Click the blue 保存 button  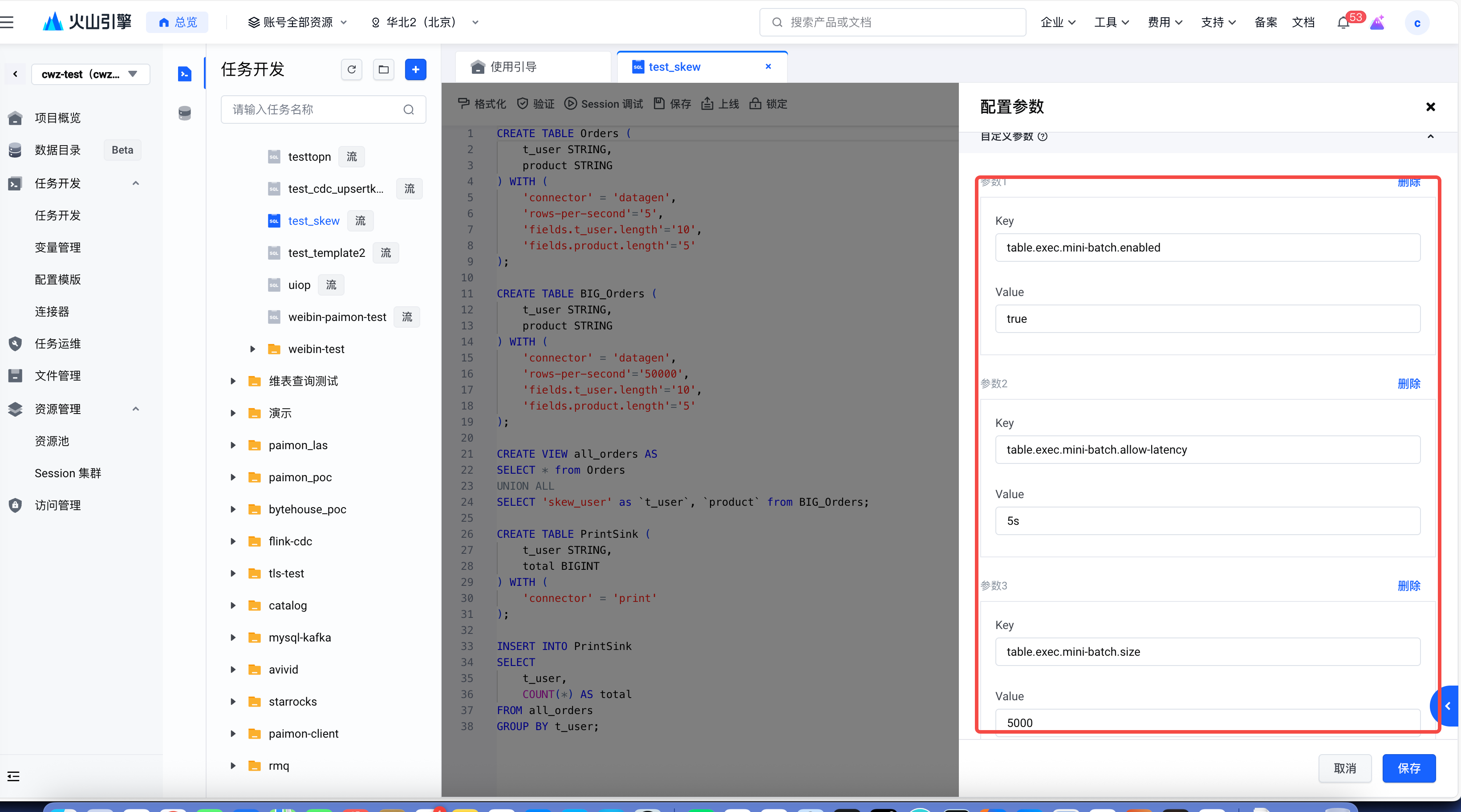(x=1408, y=768)
